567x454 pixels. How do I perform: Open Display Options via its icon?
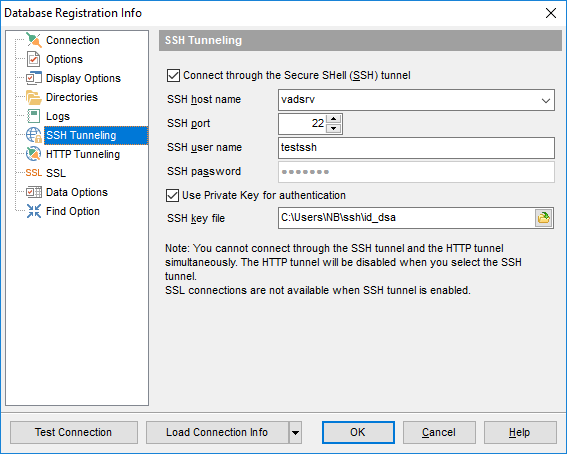pos(34,78)
